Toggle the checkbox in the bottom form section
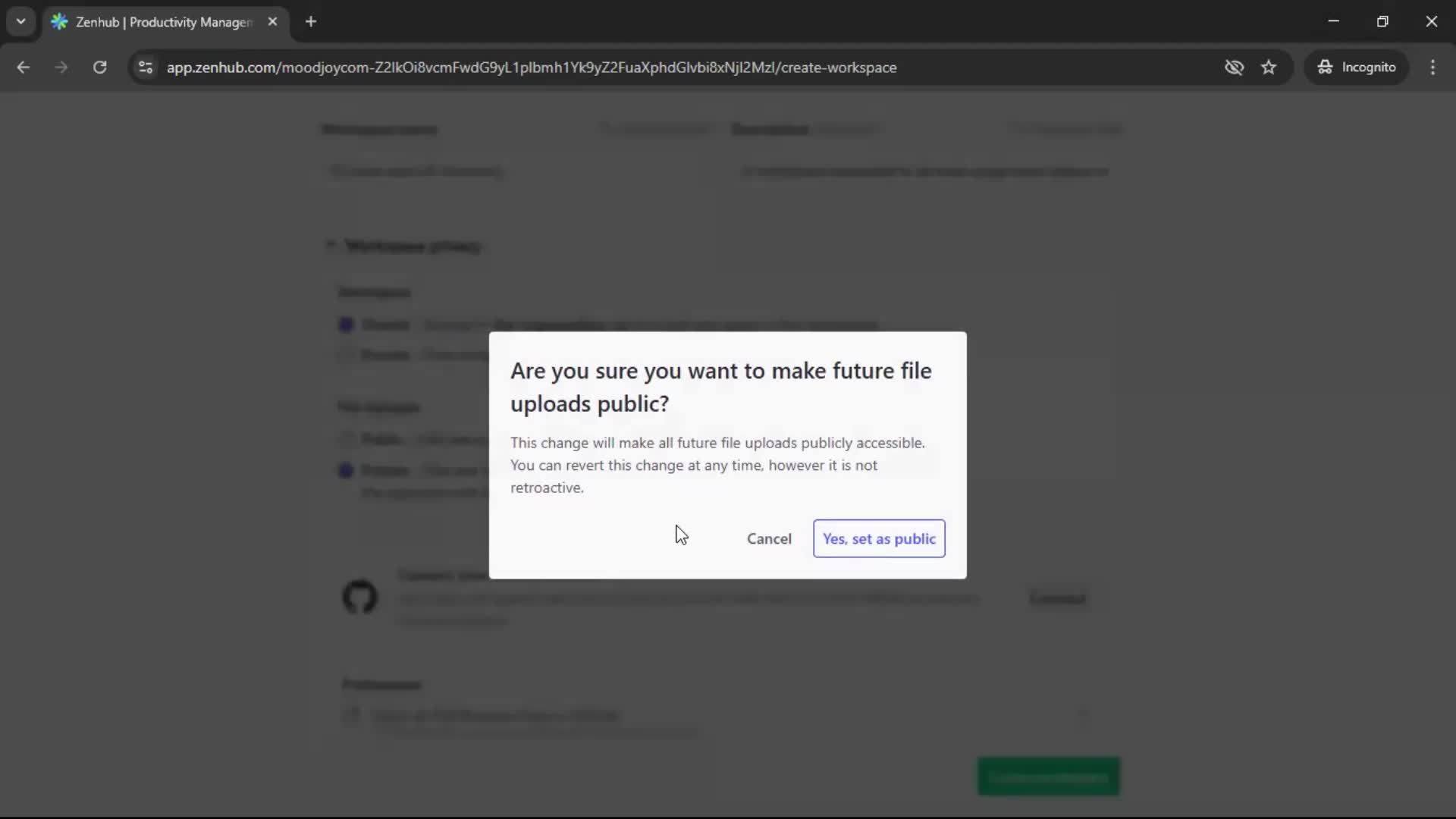 pyautogui.click(x=352, y=715)
